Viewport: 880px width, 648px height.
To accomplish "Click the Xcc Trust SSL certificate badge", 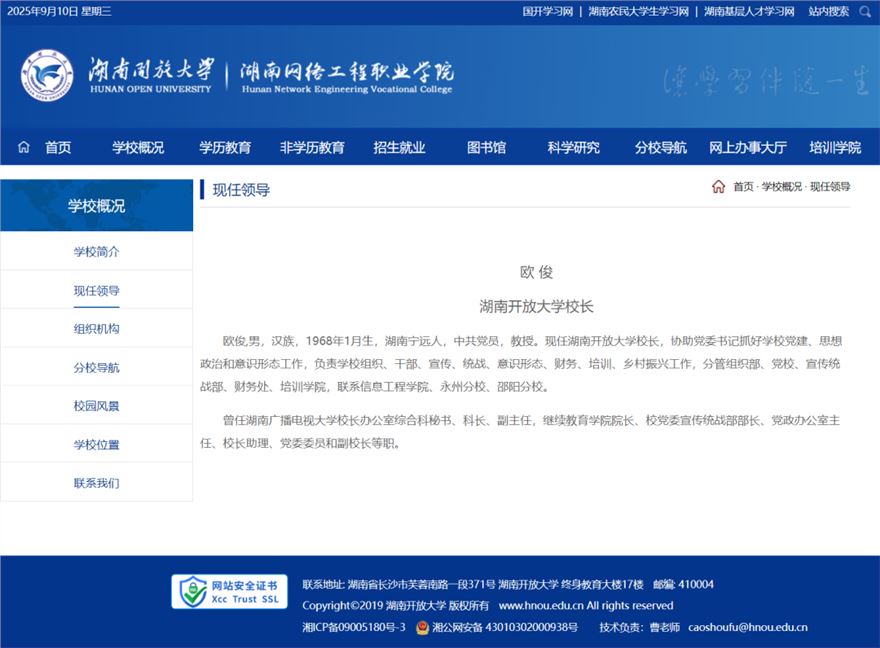I will (x=230, y=592).
